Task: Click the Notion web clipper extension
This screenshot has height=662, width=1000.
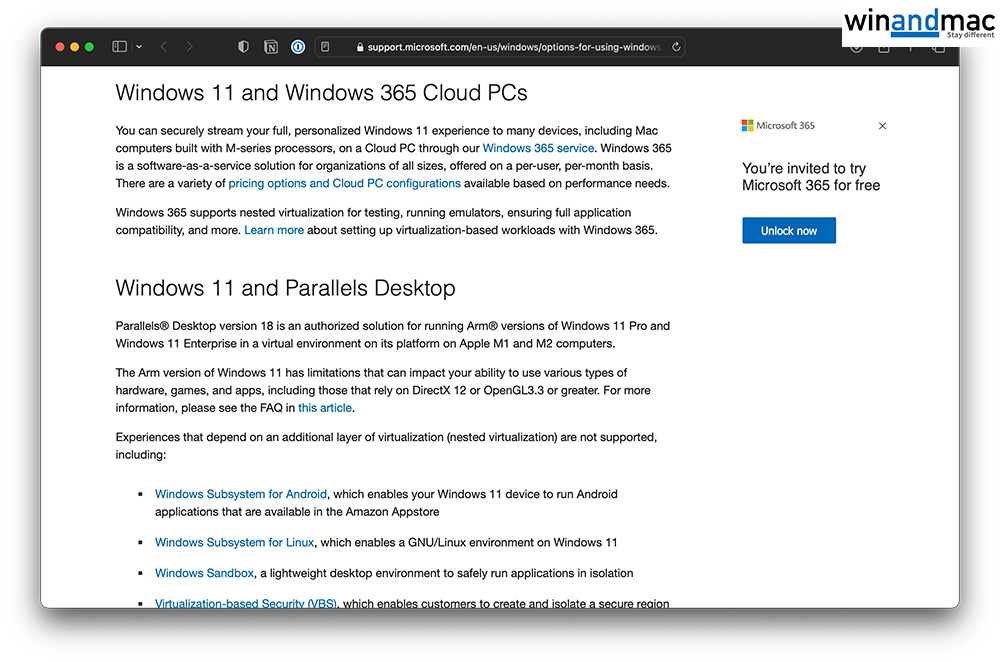Action: pos(271,47)
